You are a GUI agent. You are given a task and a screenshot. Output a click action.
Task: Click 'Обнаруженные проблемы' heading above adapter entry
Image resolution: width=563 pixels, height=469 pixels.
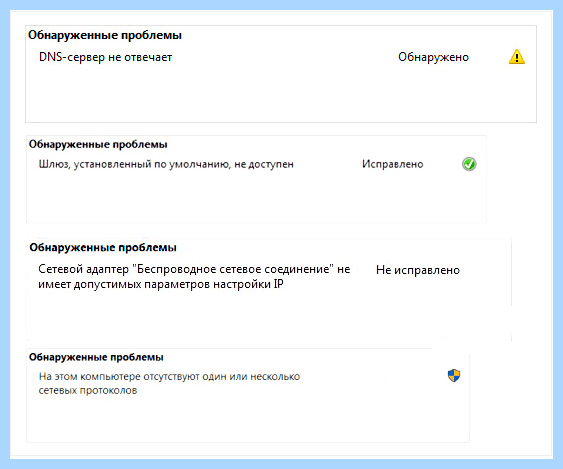click(103, 247)
